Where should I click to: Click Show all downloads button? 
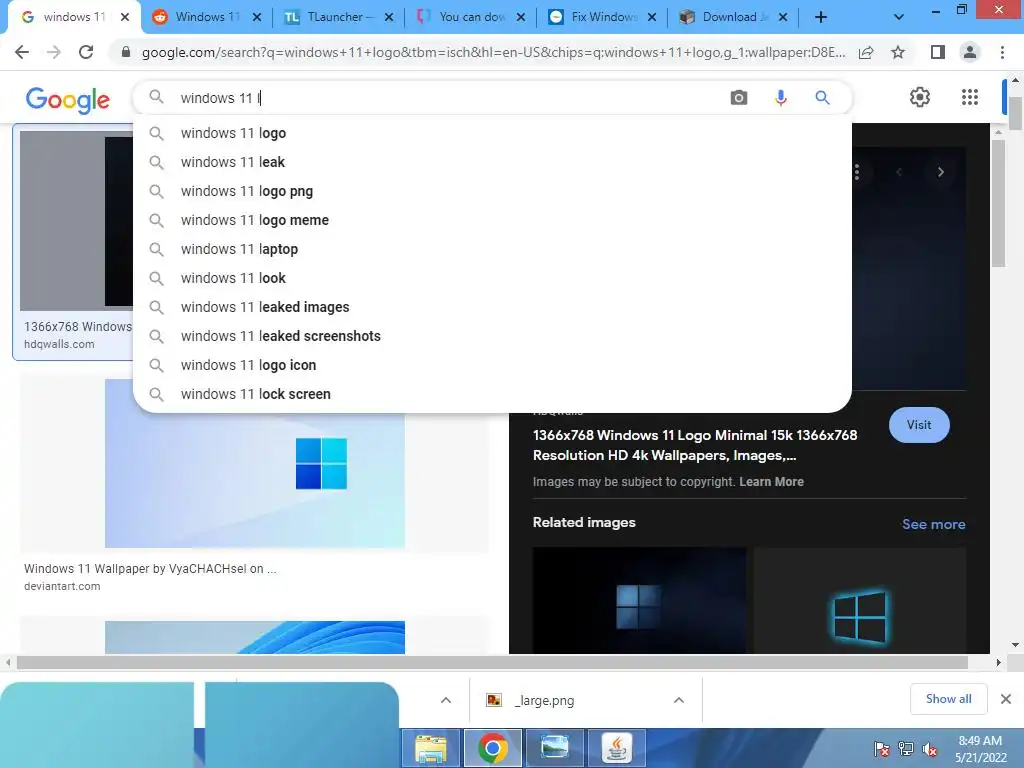(x=948, y=699)
